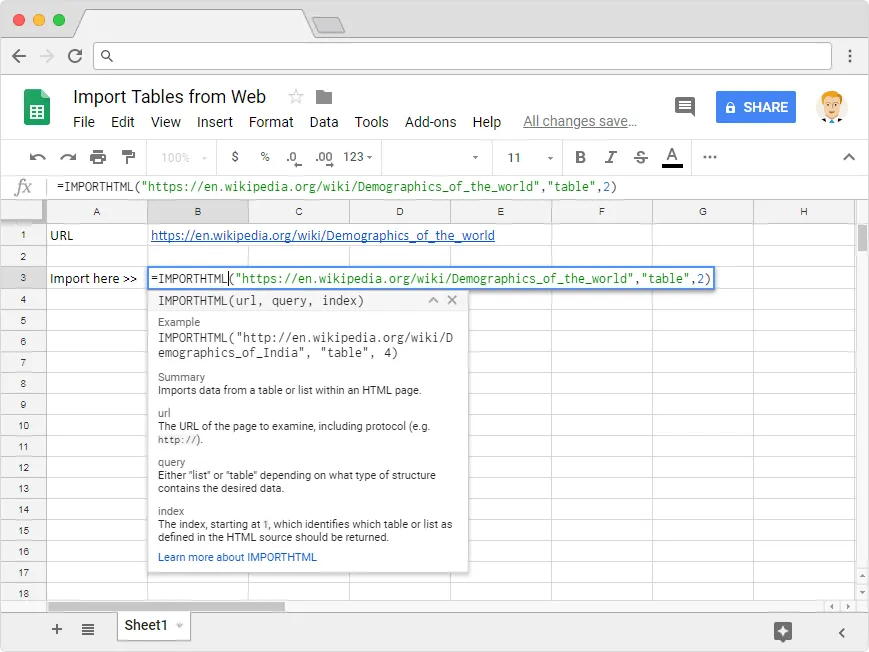Open the font size 11 dropdown
This screenshot has height=652, width=869.
pos(529,158)
